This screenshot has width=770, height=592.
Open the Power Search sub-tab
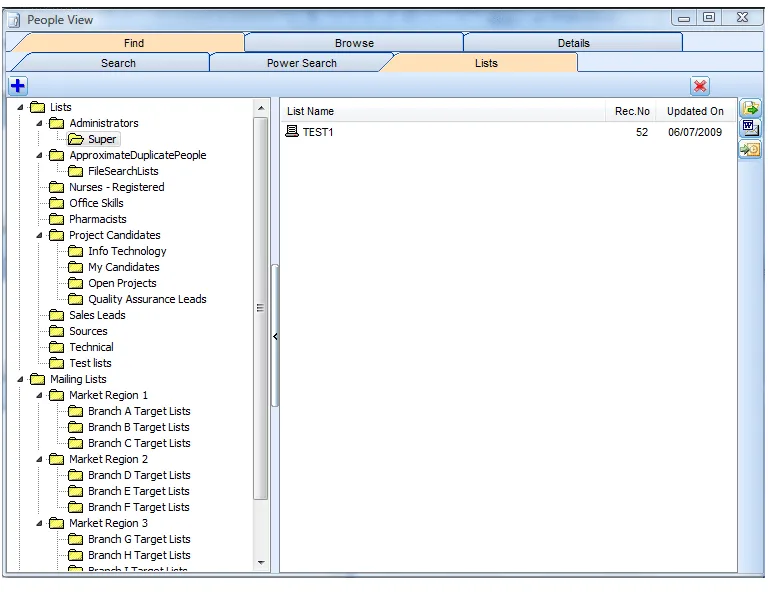302,63
